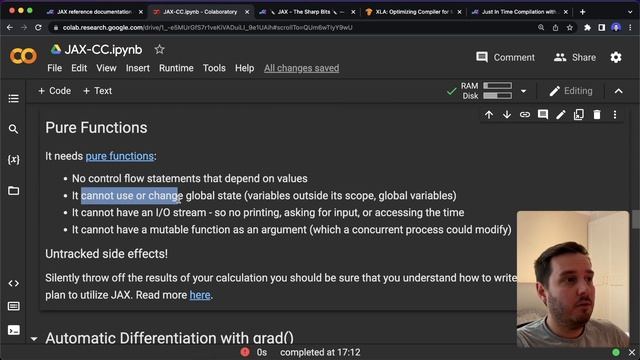Screen dimensions: 640x360
Task: Open the table of contents sidebar panel
Action: pos(13,98)
